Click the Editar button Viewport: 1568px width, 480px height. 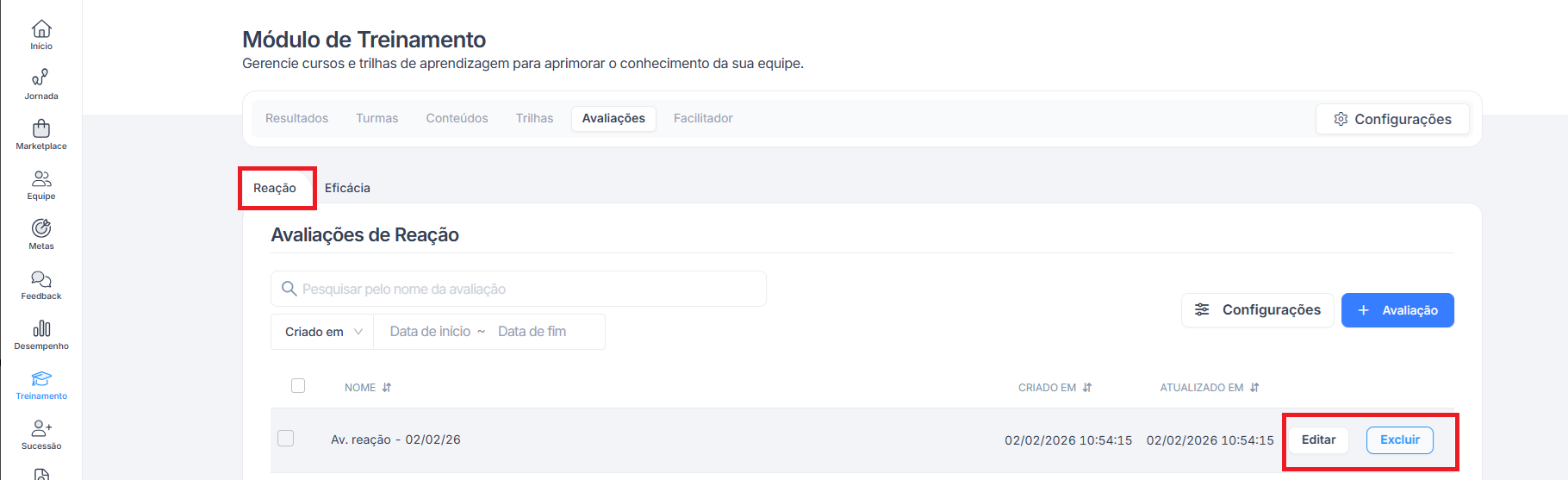pyautogui.click(x=1318, y=439)
